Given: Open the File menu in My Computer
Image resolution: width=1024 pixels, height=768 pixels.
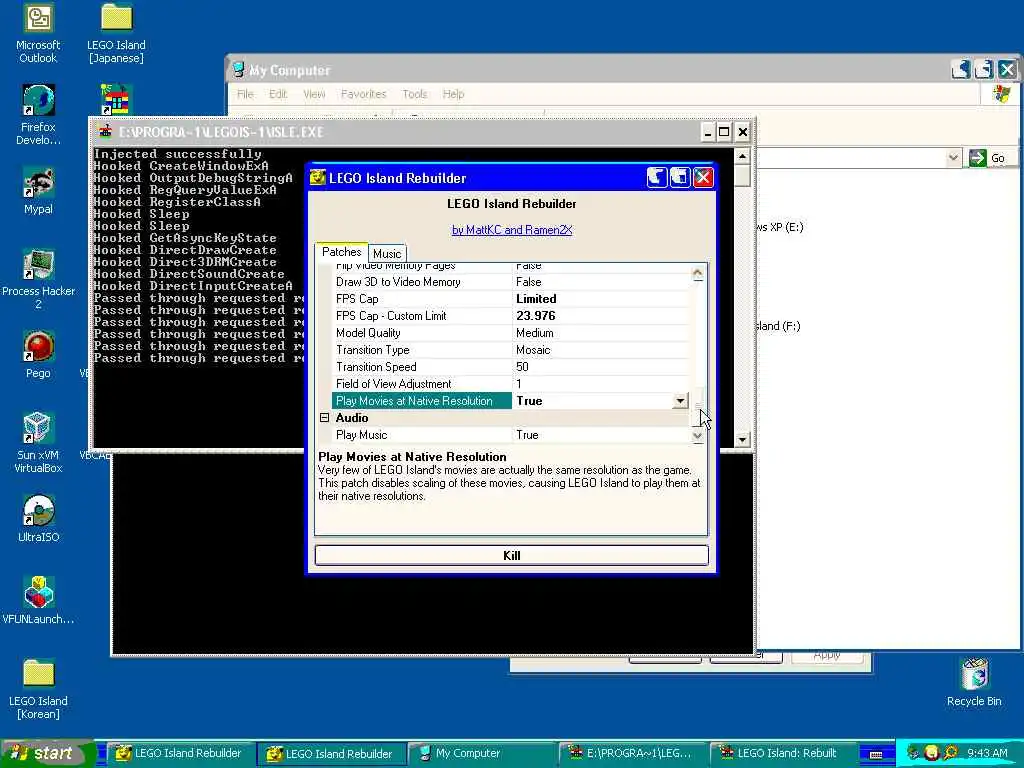Looking at the screenshot, I should [245, 94].
